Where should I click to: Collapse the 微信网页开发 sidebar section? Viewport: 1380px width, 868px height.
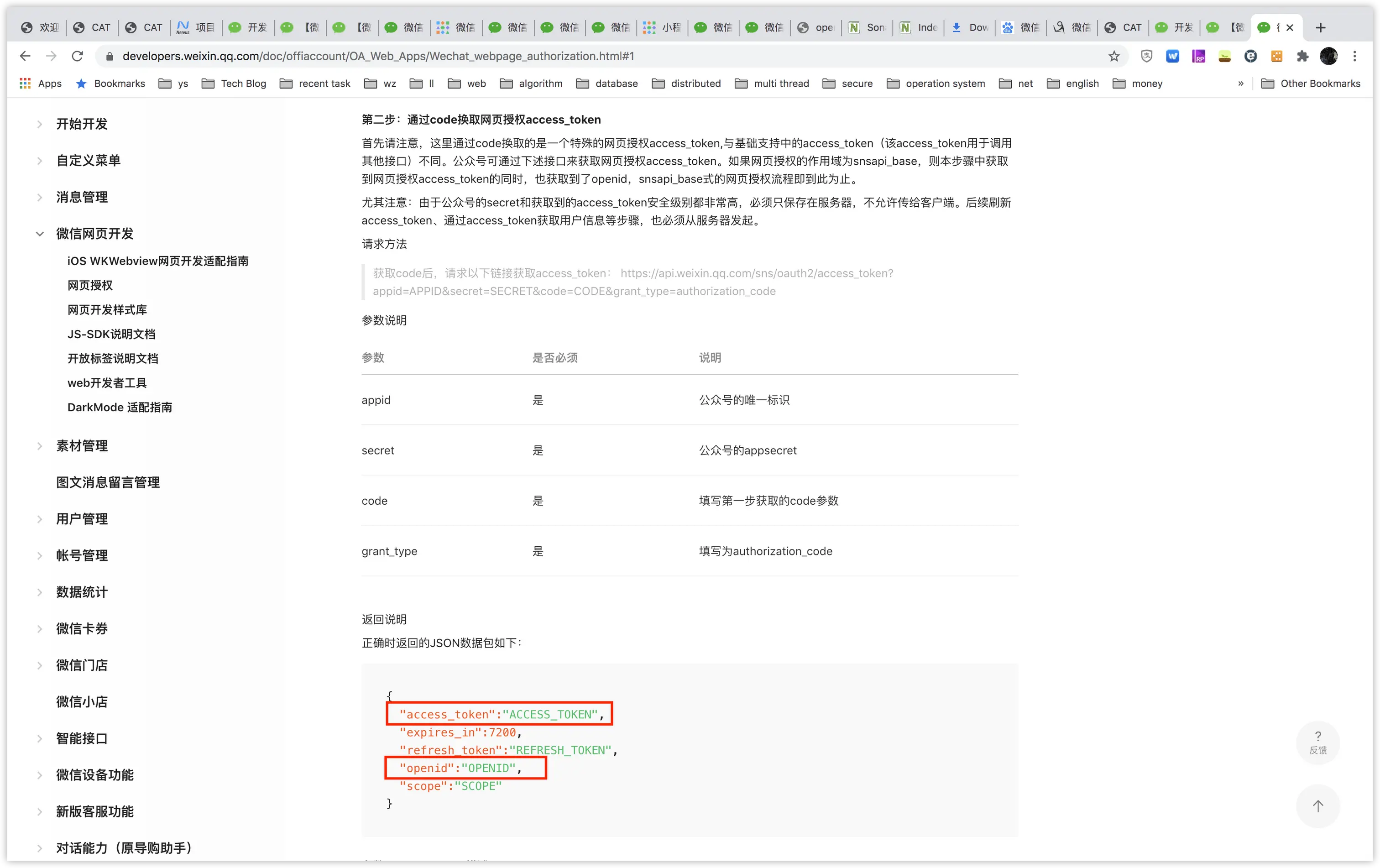[40, 234]
